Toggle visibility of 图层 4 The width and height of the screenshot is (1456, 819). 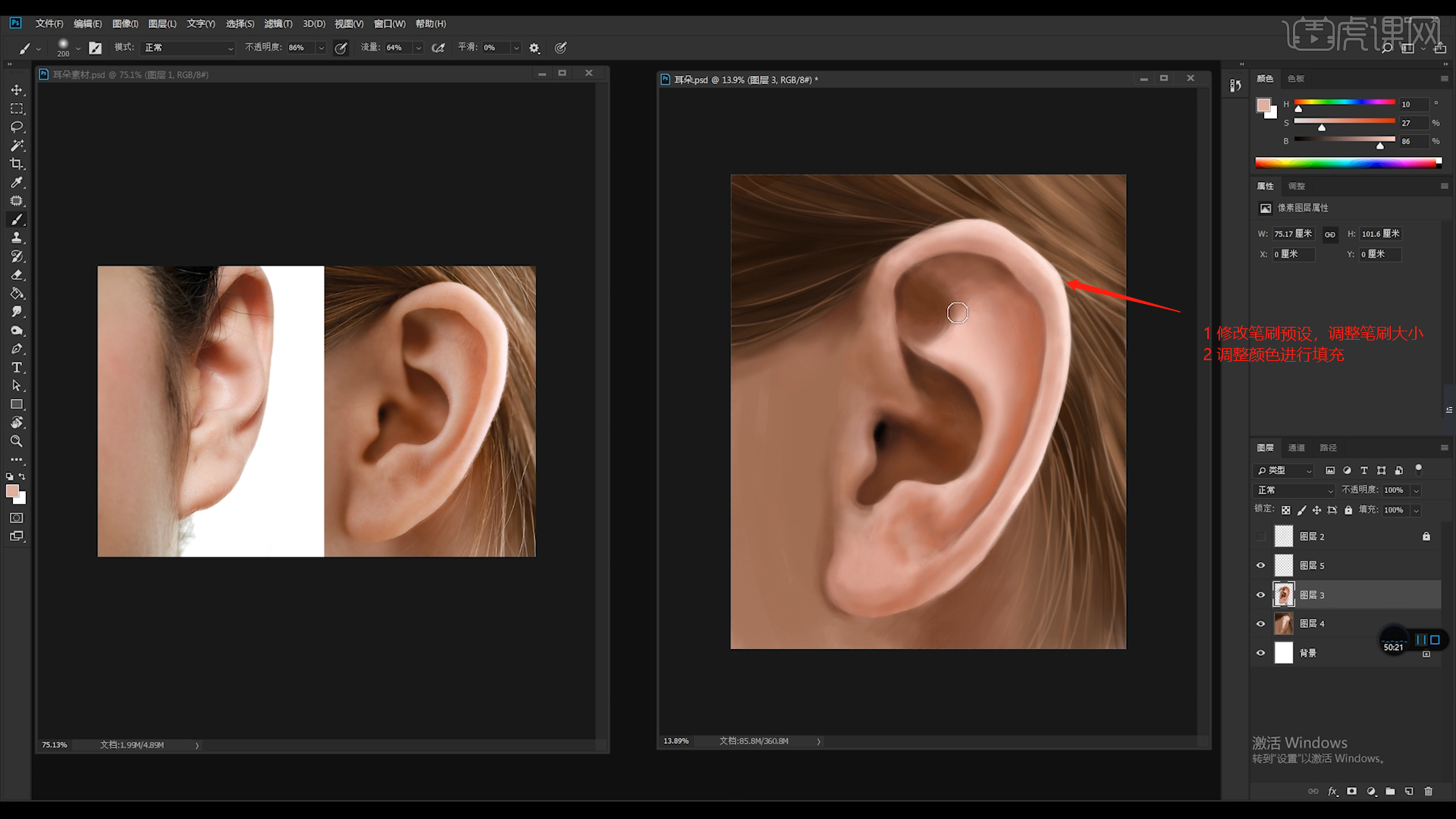(x=1260, y=624)
